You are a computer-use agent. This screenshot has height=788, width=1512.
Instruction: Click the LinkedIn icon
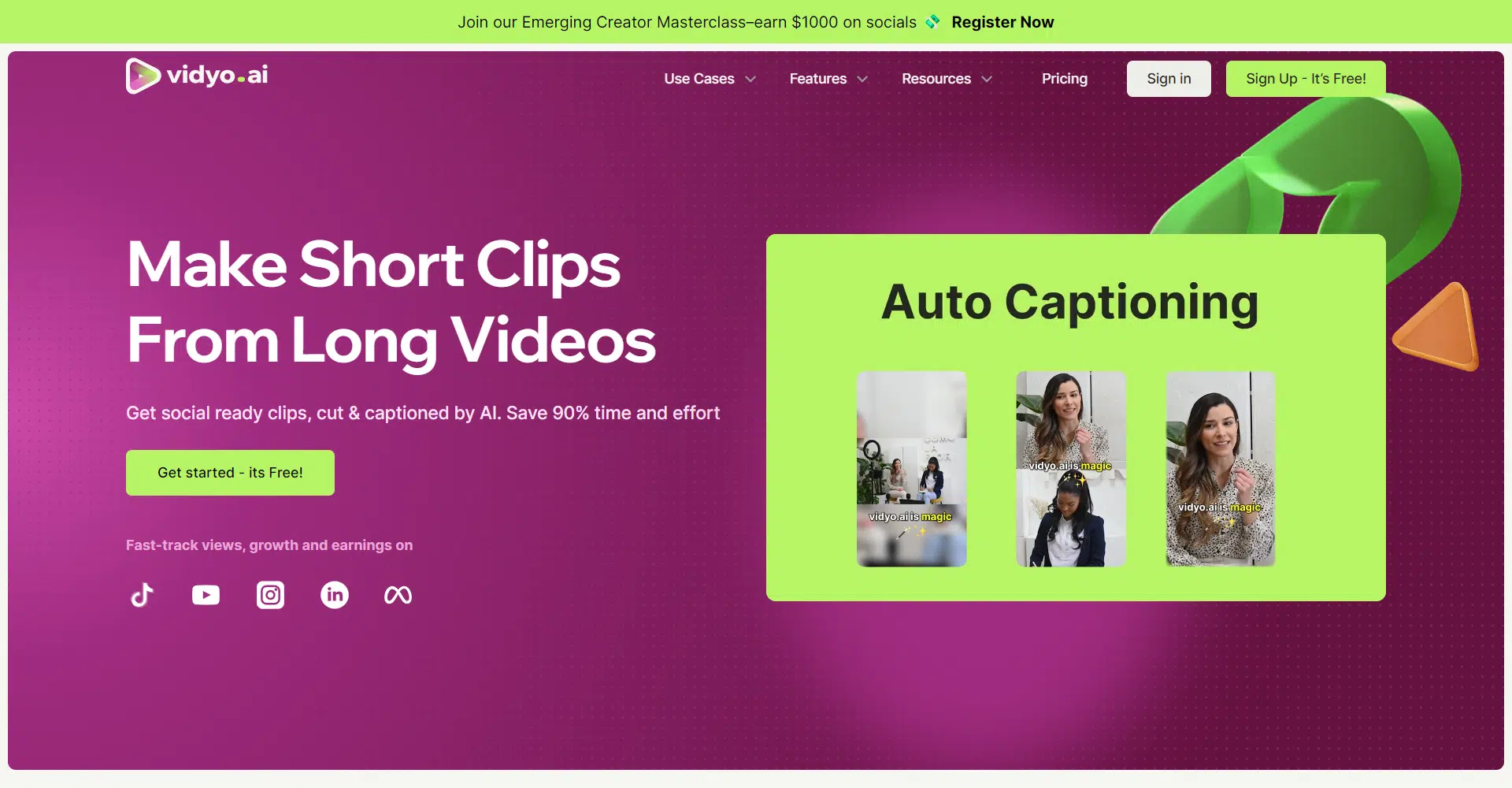tap(335, 595)
